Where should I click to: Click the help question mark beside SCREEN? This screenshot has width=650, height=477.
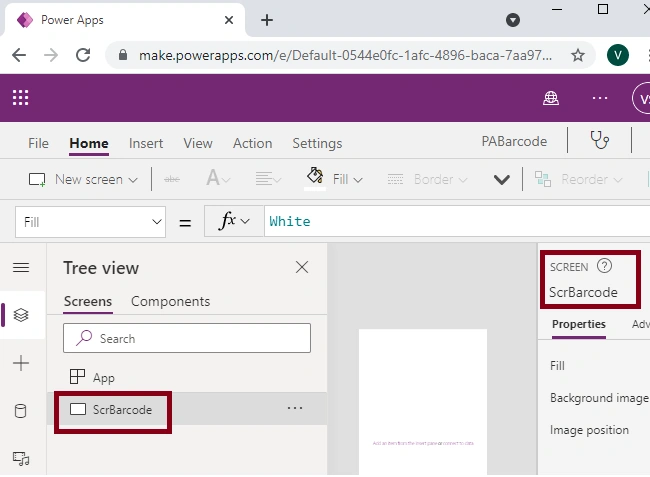tap(604, 266)
